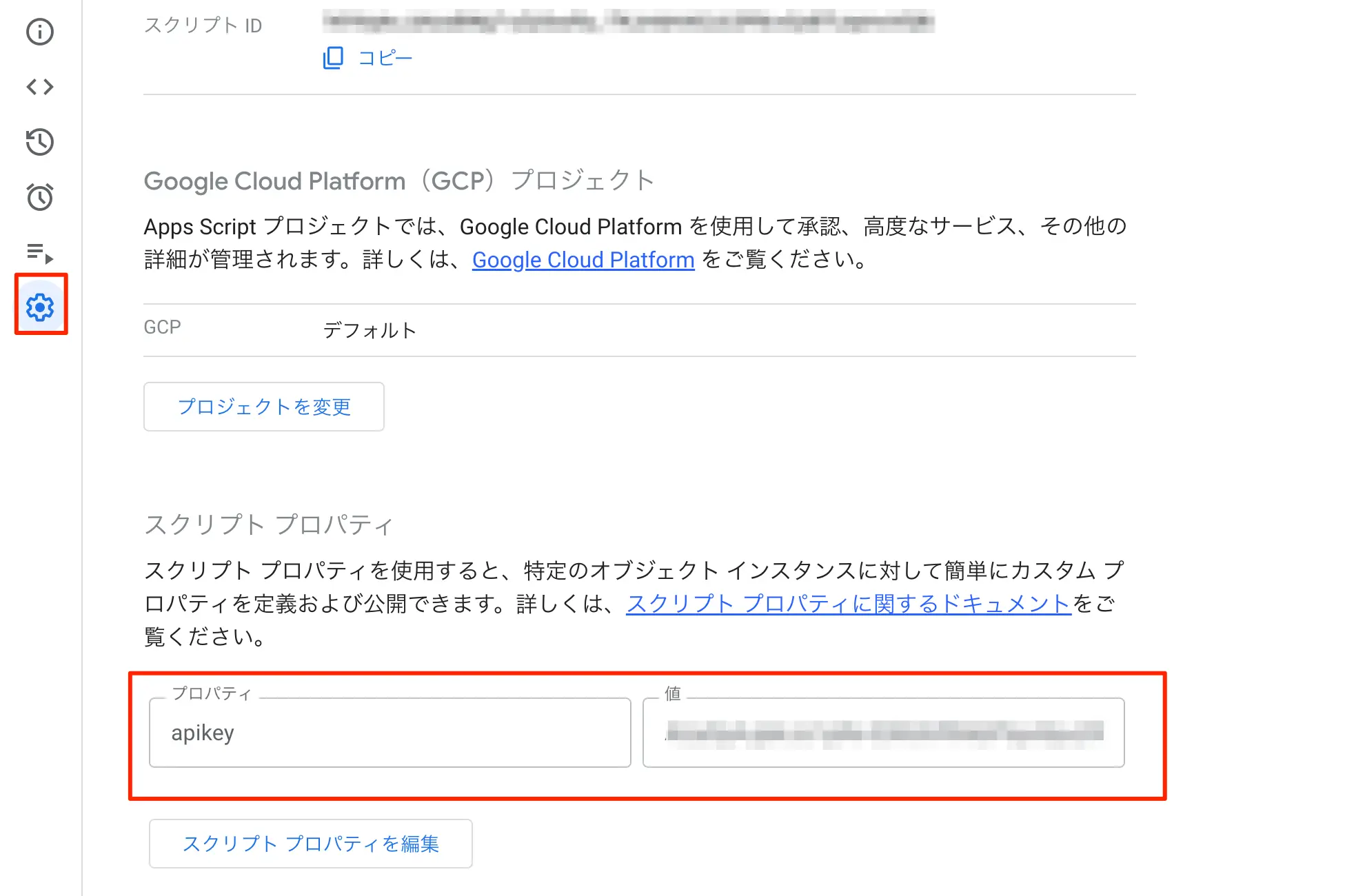Click the コピー link to copy script ID

pos(385,58)
